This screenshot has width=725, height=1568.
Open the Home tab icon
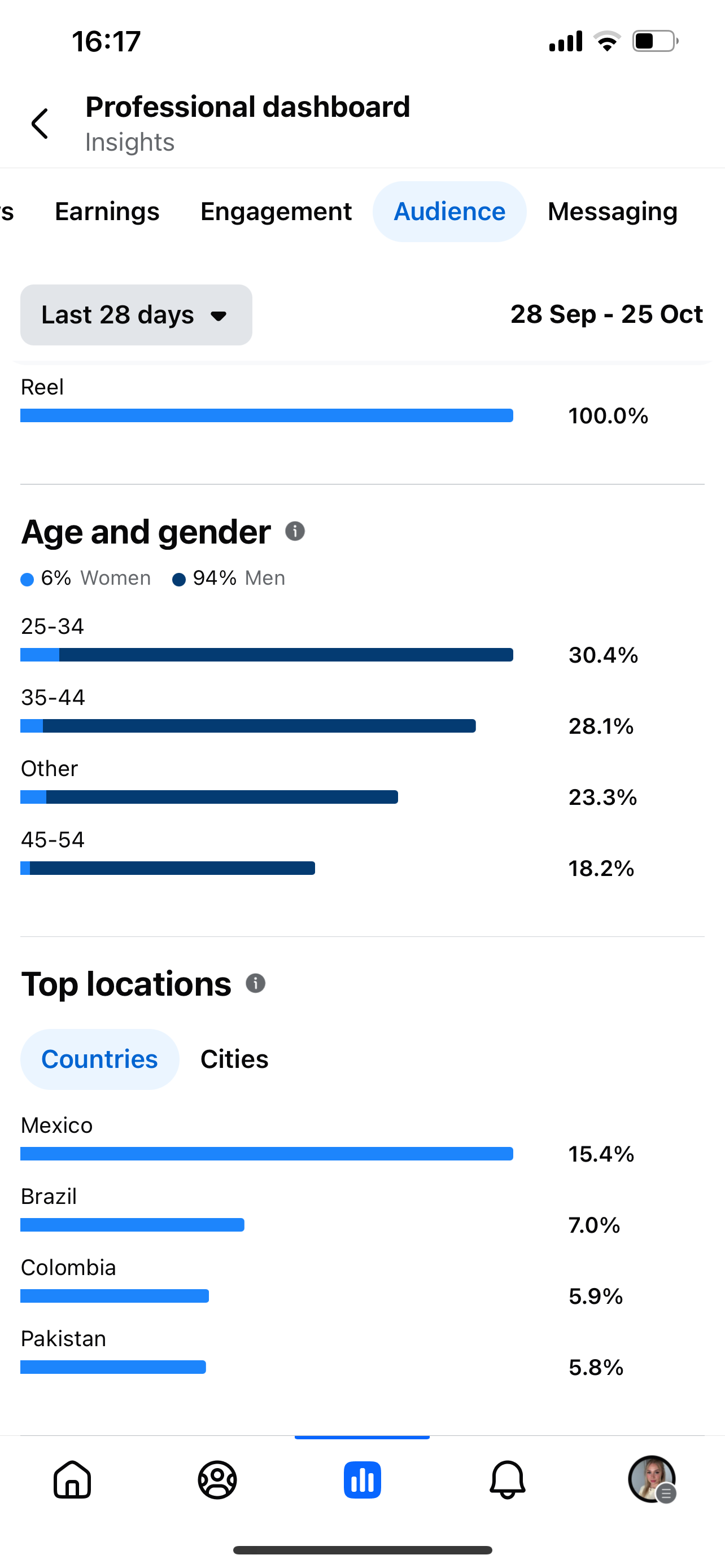(x=72, y=1480)
